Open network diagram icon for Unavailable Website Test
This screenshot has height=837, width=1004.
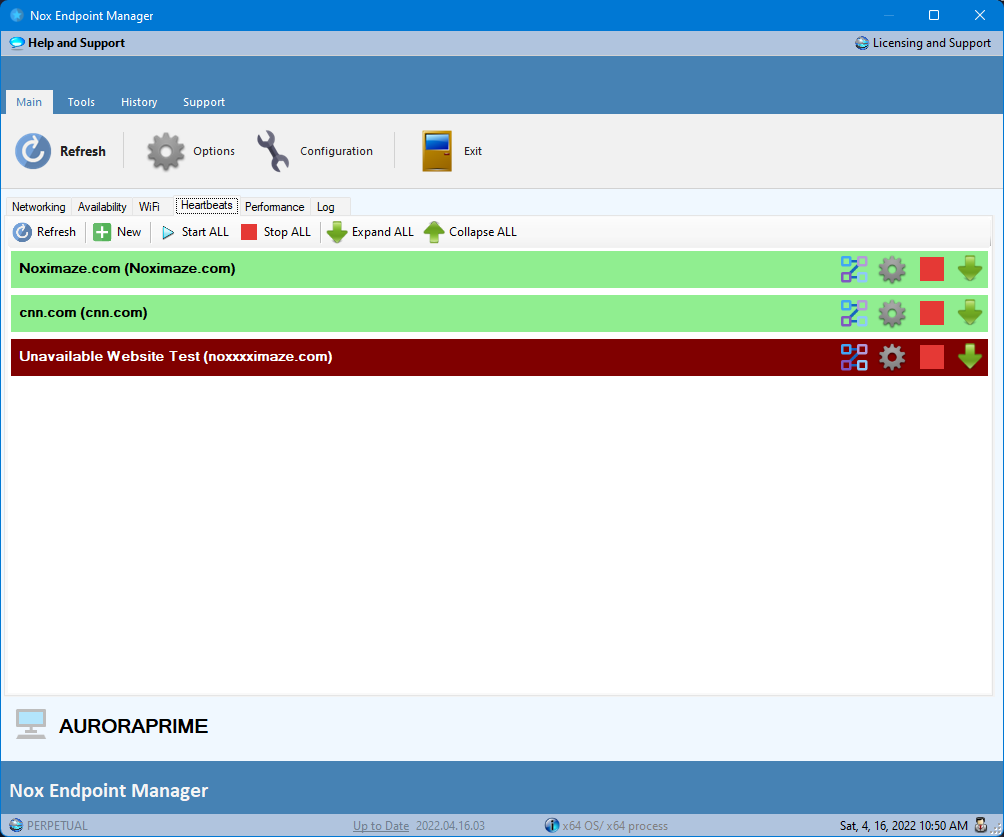click(x=854, y=357)
